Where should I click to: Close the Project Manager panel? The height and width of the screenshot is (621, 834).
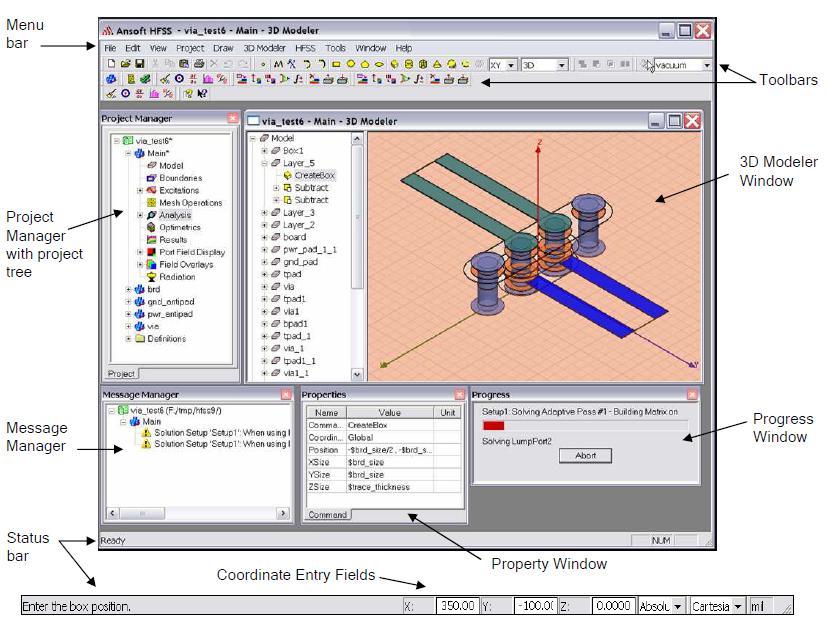pyautogui.click(x=232, y=118)
